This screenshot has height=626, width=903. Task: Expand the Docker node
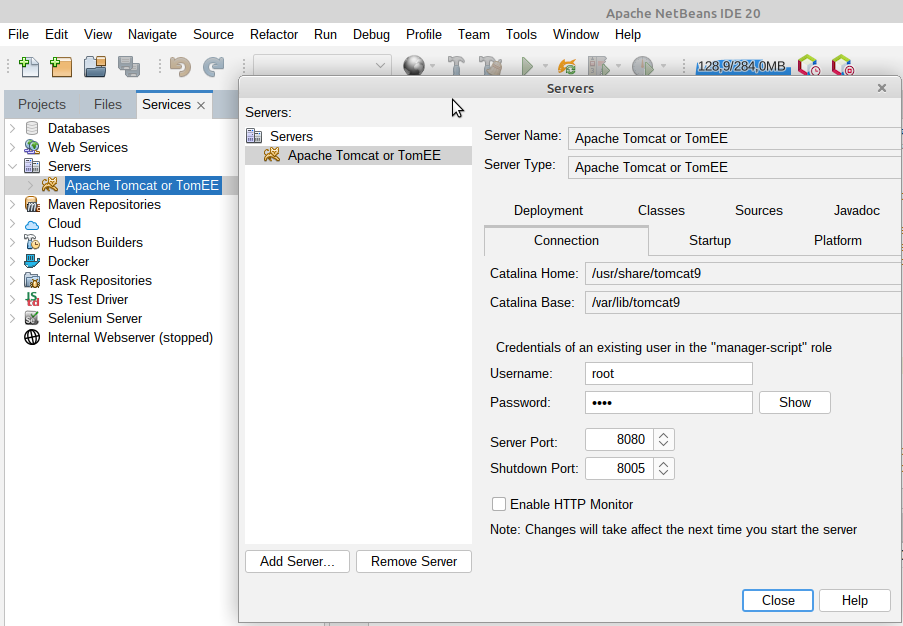click(13, 261)
